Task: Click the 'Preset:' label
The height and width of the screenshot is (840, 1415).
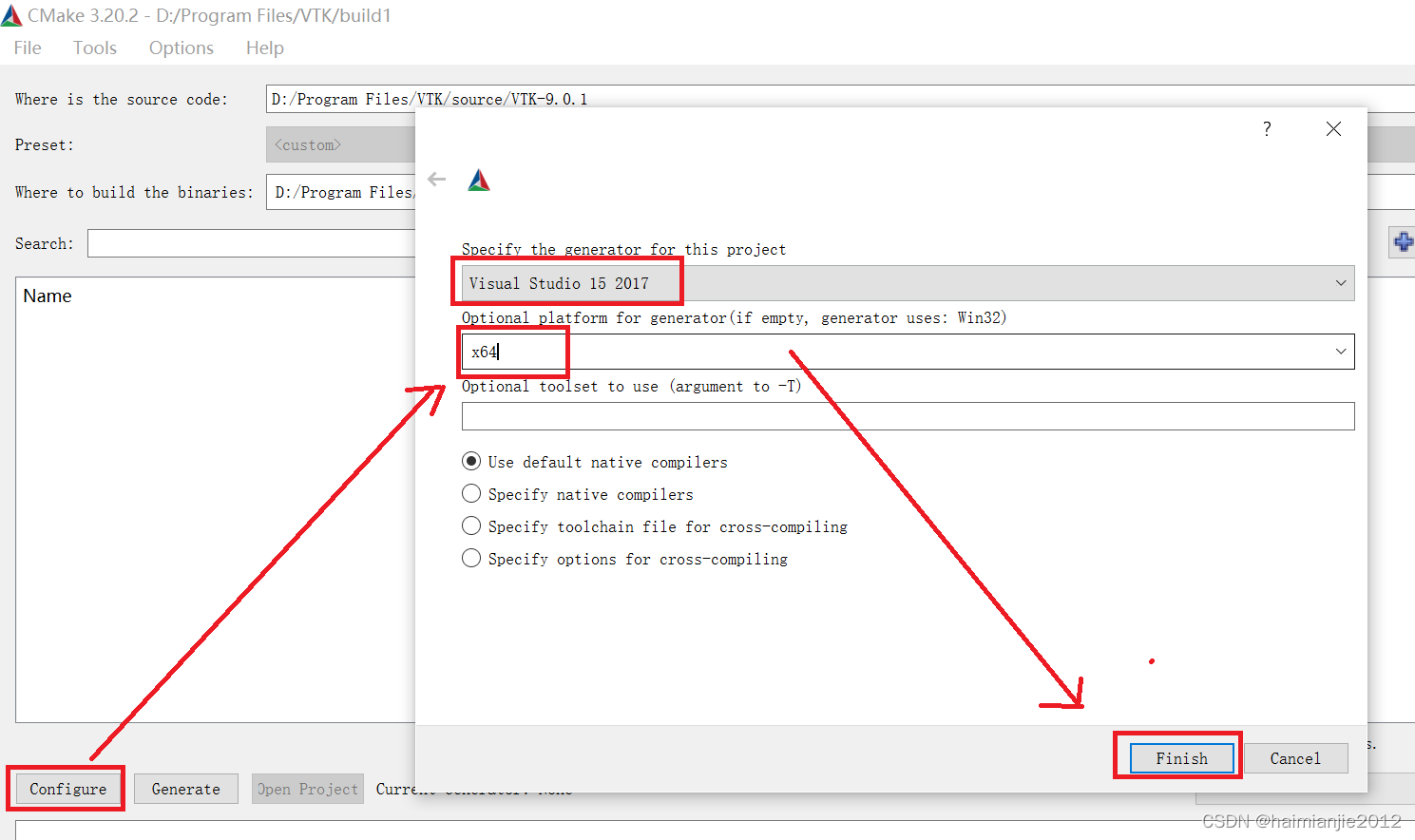Action: tap(45, 144)
